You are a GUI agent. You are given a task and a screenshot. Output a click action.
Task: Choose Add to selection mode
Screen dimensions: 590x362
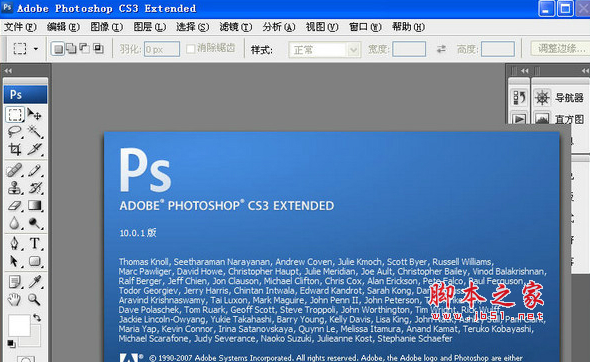(71, 49)
